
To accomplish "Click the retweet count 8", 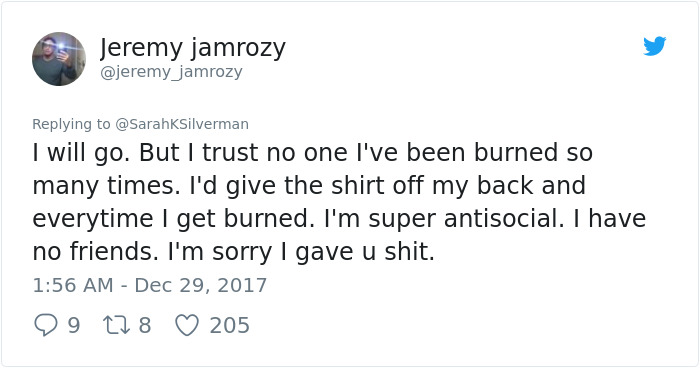I will 145,325.
